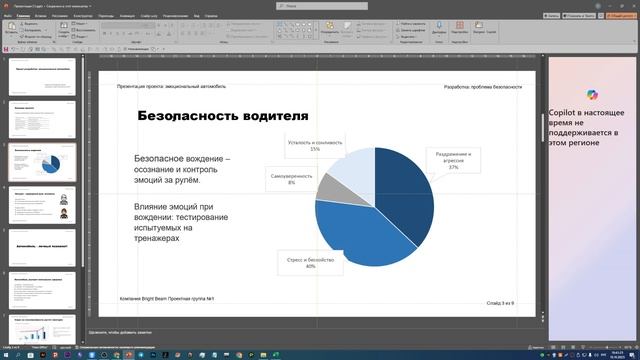Open the paragraph group dialog launcher

pos(272,42)
